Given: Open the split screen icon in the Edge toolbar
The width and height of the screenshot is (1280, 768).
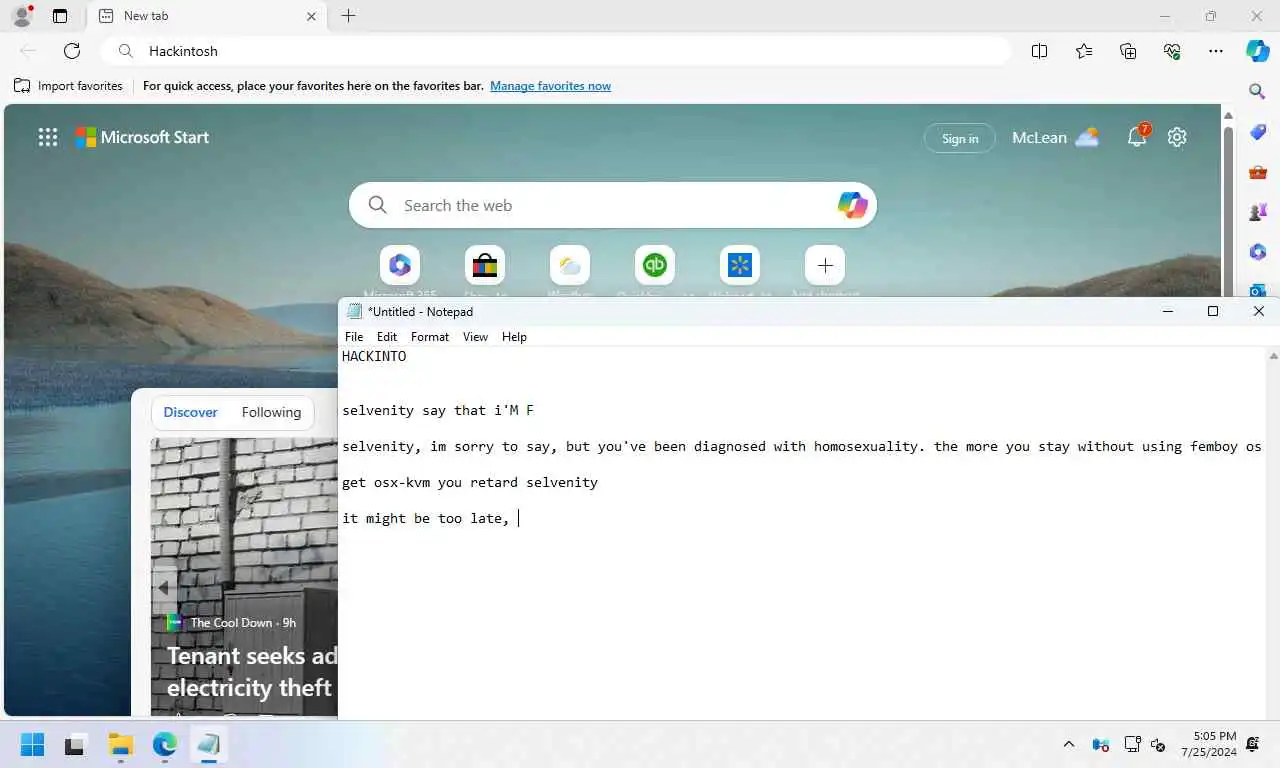Looking at the screenshot, I should tap(1039, 51).
